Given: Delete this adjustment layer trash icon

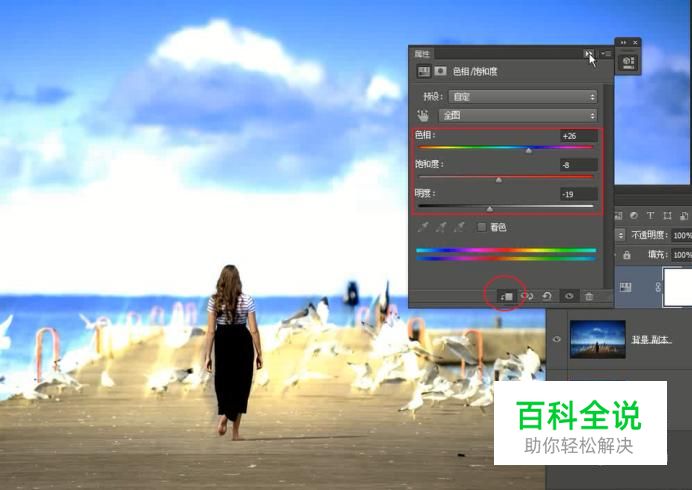Looking at the screenshot, I should [x=589, y=296].
